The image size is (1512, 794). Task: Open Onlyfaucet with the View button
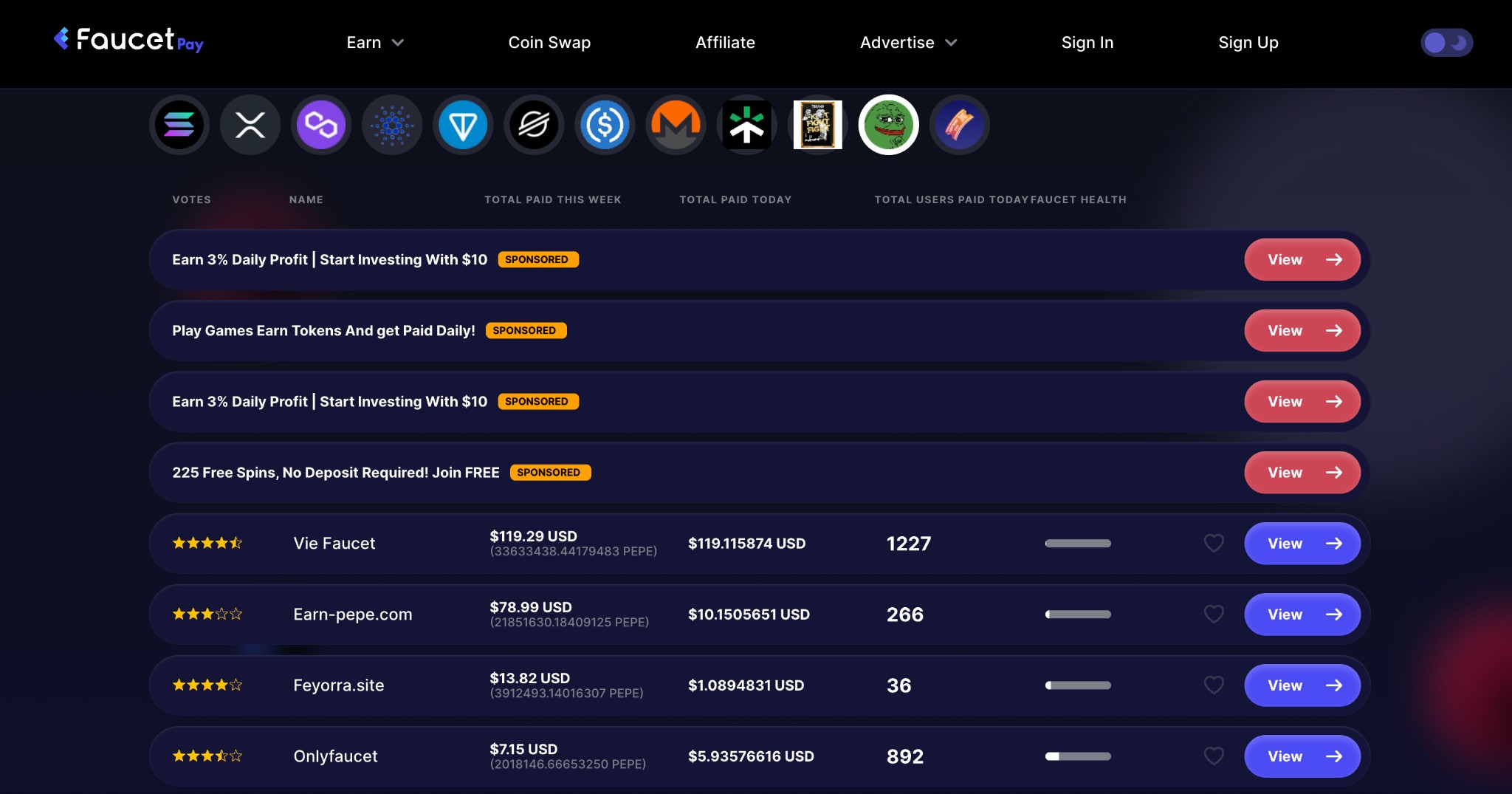tap(1302, 756)
